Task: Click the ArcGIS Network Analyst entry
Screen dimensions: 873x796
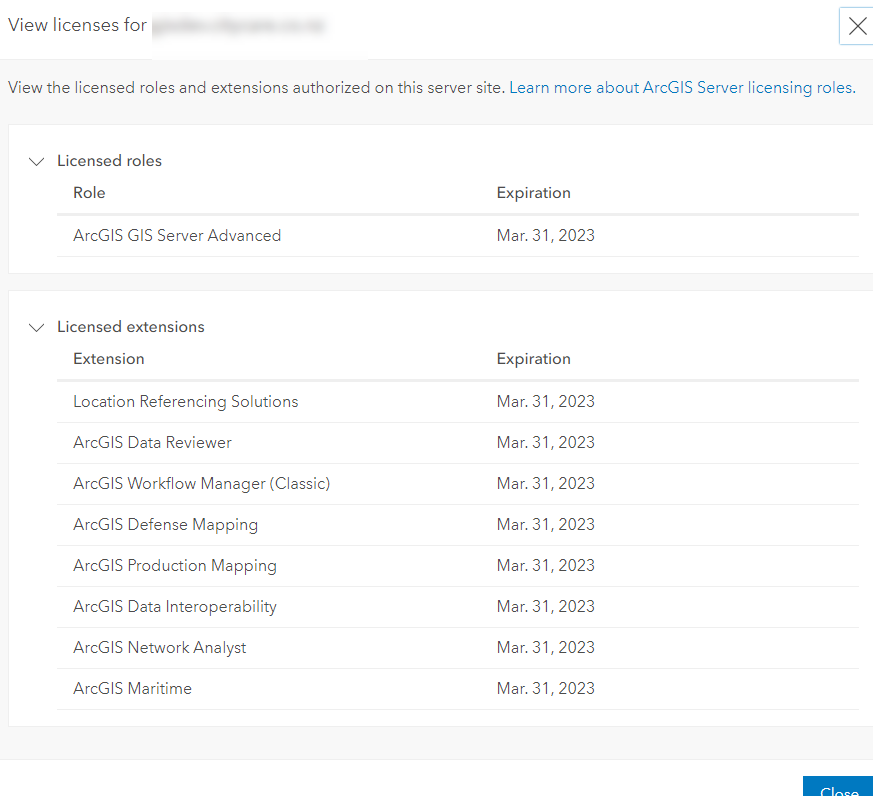Action: 160,648
